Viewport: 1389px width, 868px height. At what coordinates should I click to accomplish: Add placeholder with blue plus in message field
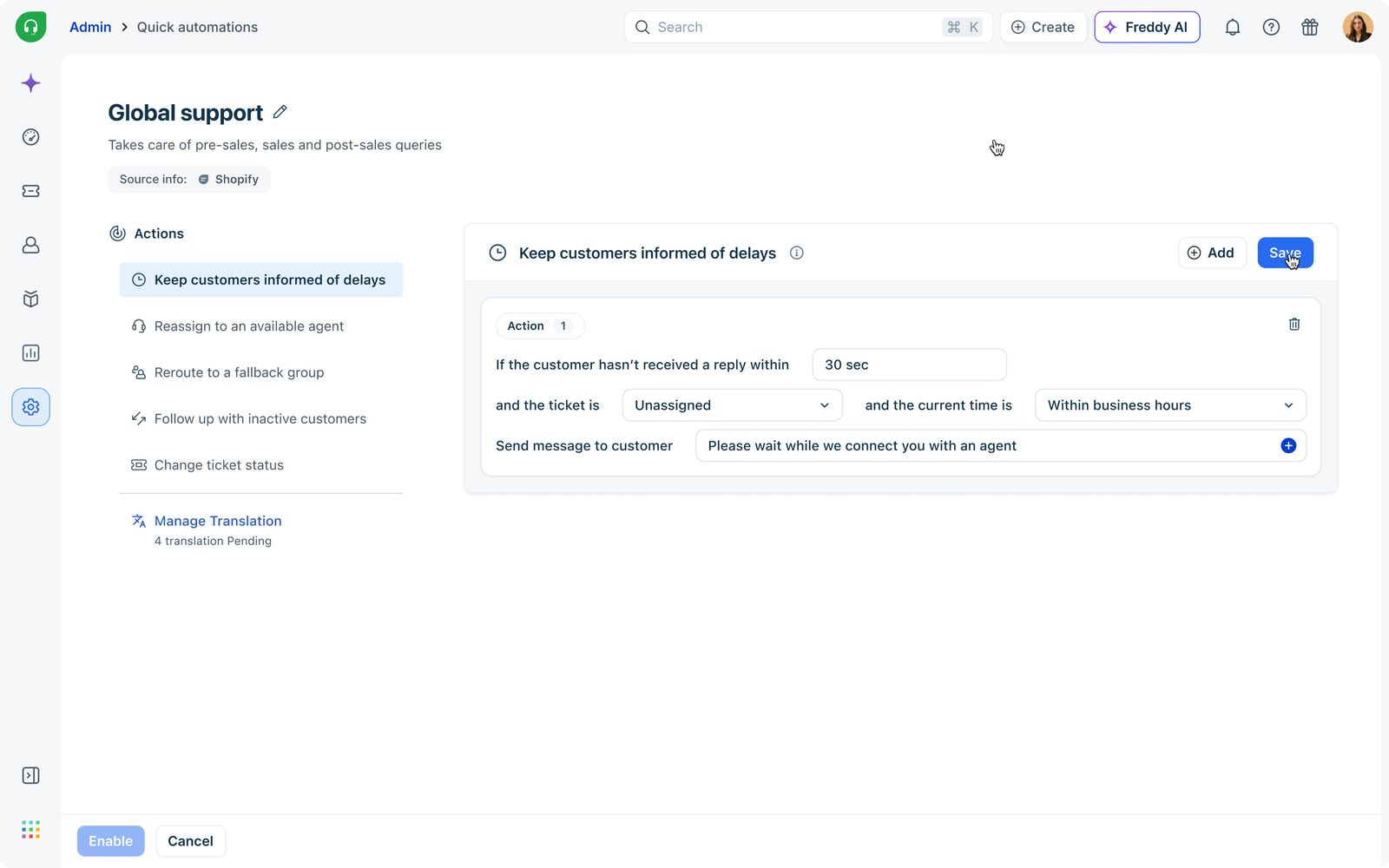coord(1288,445)
